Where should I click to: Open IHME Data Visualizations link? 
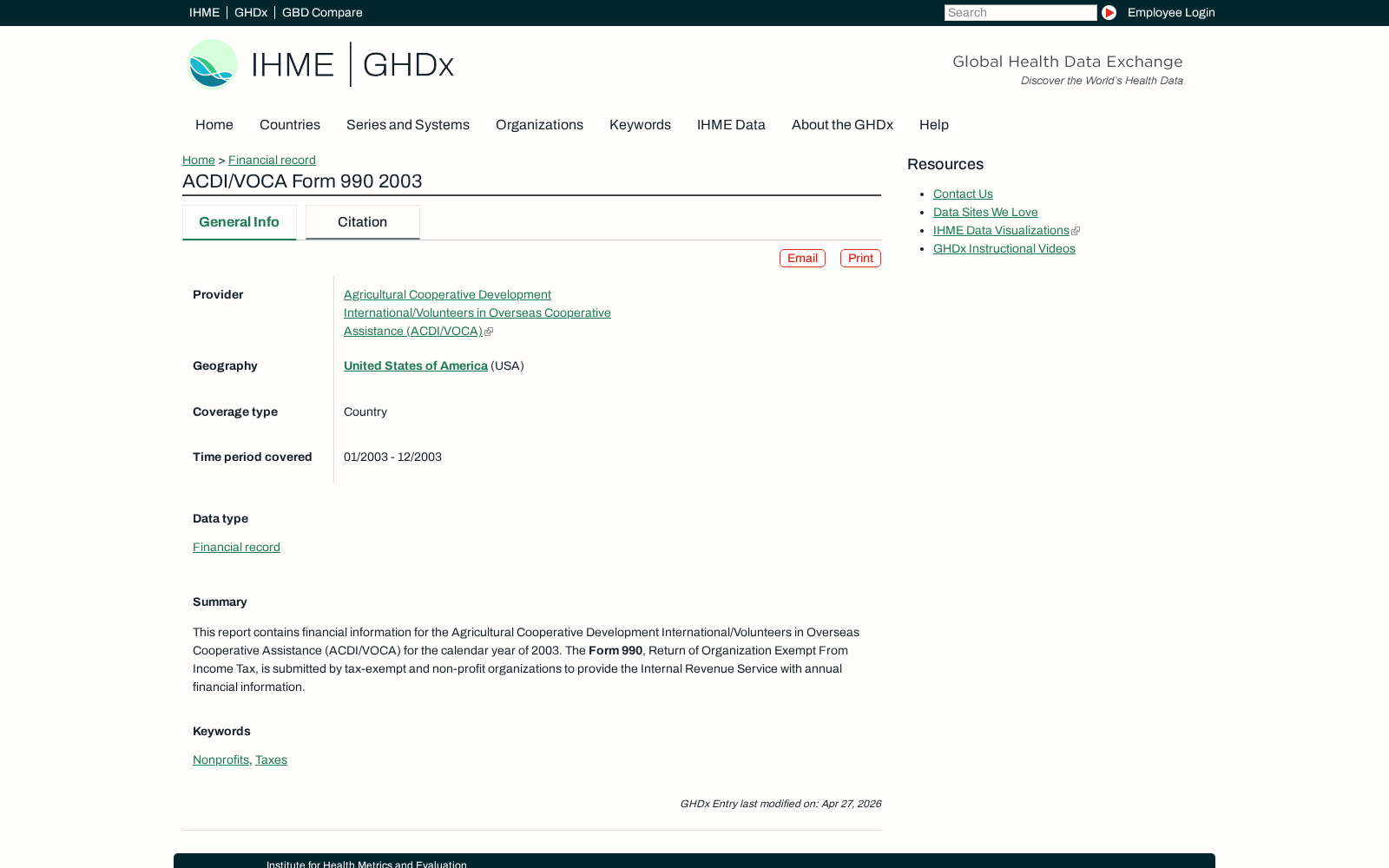(1001, 230)
